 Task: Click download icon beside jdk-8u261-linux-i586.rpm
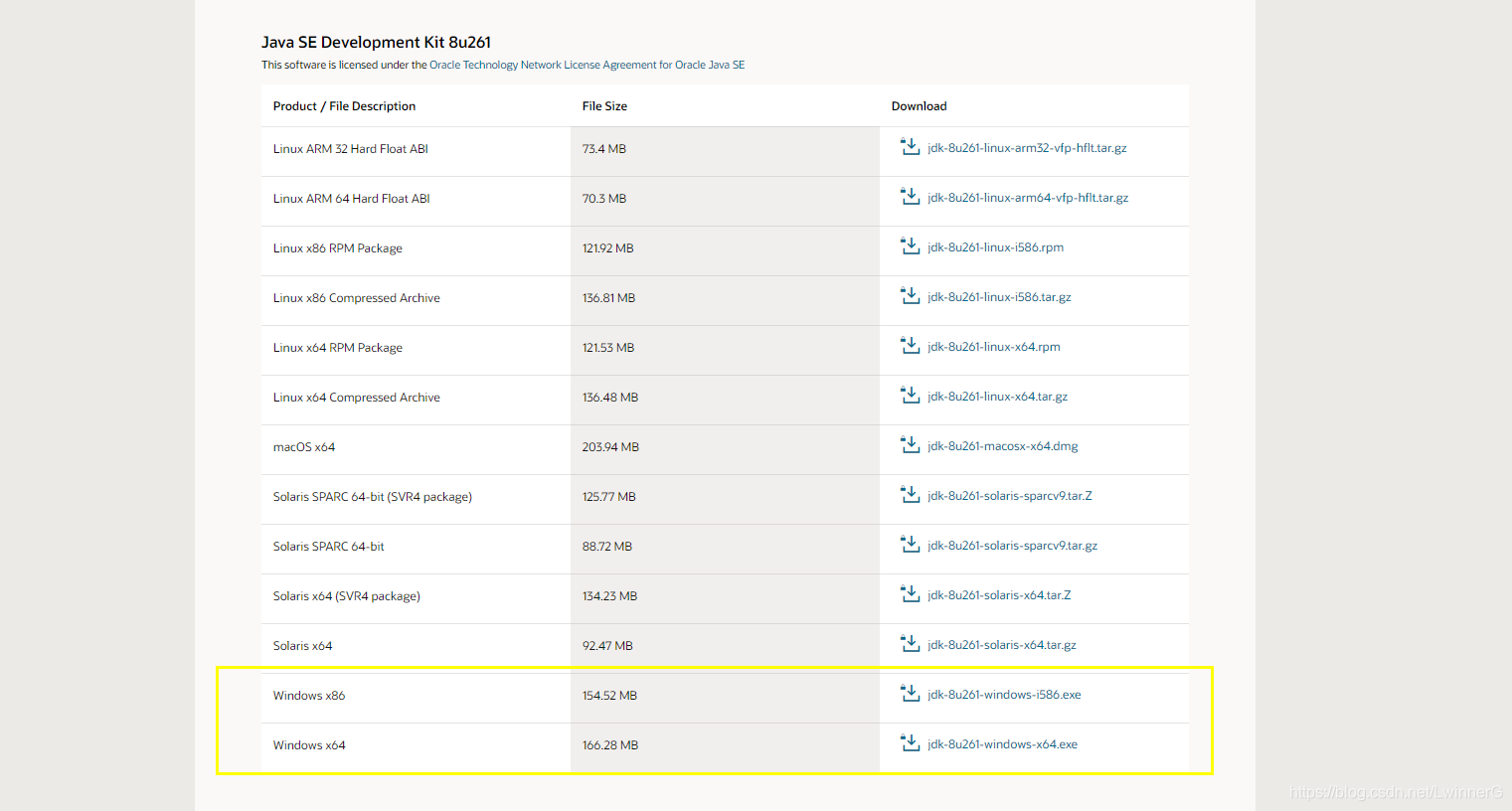click(x=910, y=246)
